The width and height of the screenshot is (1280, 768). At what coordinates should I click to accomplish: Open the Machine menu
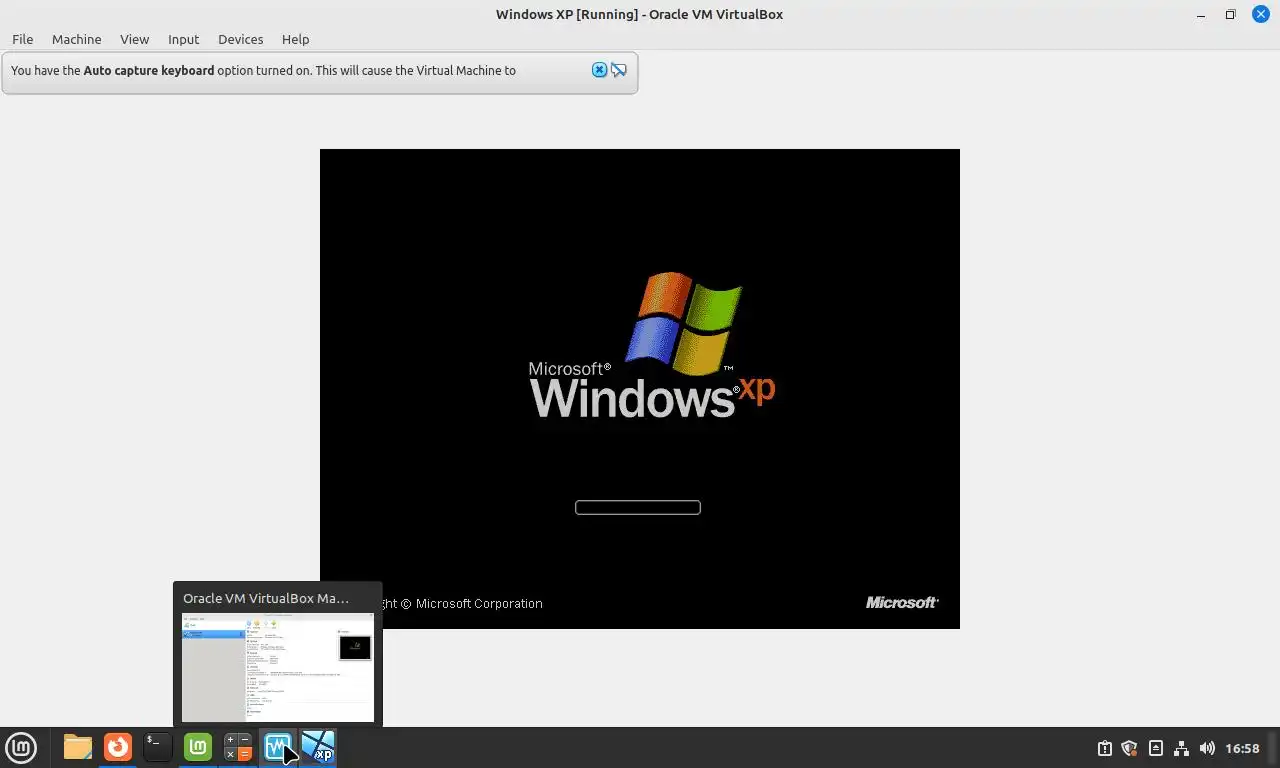pos(76,39)
